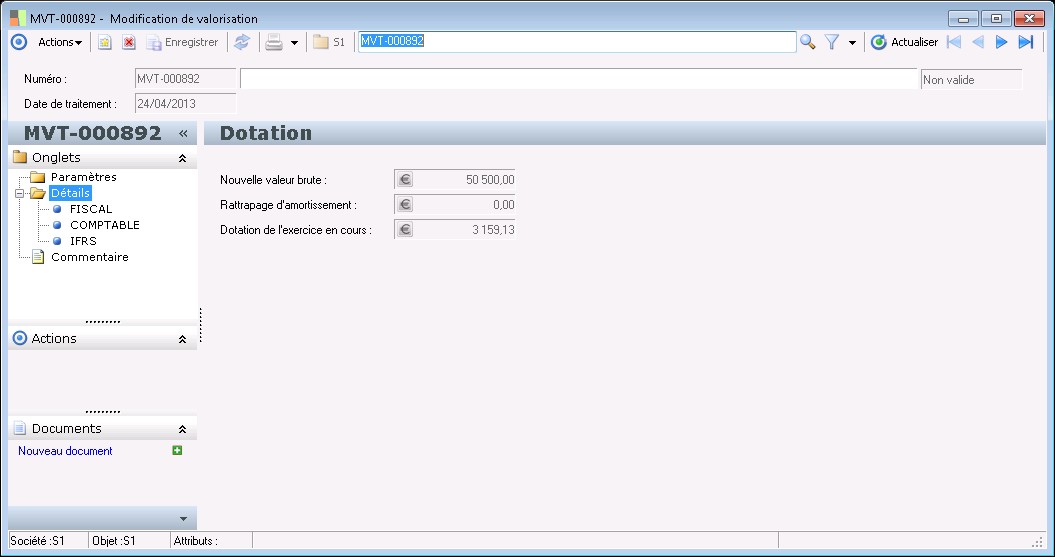1055x557 pixels.
Task: Click the Date de traitement field 24/04/2013
Action: pyautogui.click(x=185, y=104)
